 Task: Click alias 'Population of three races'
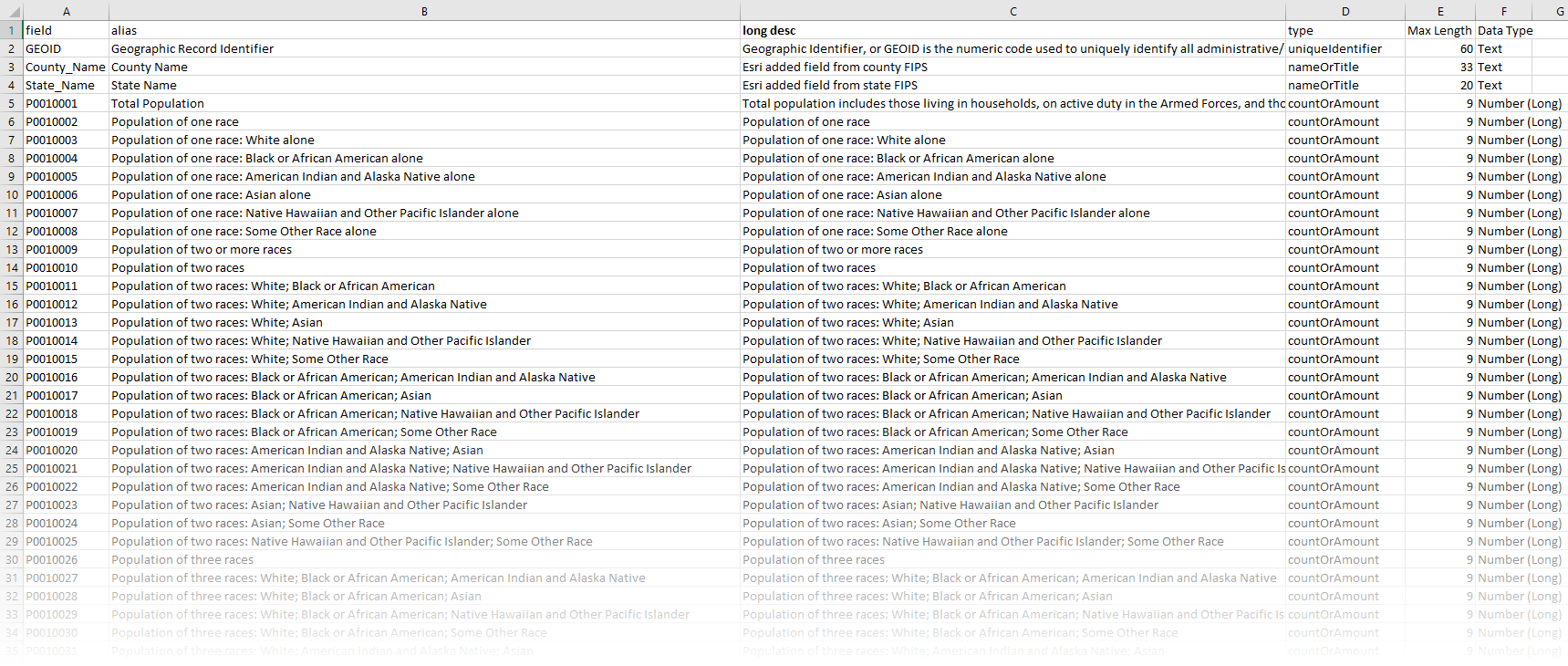click(x=424, y=559)
